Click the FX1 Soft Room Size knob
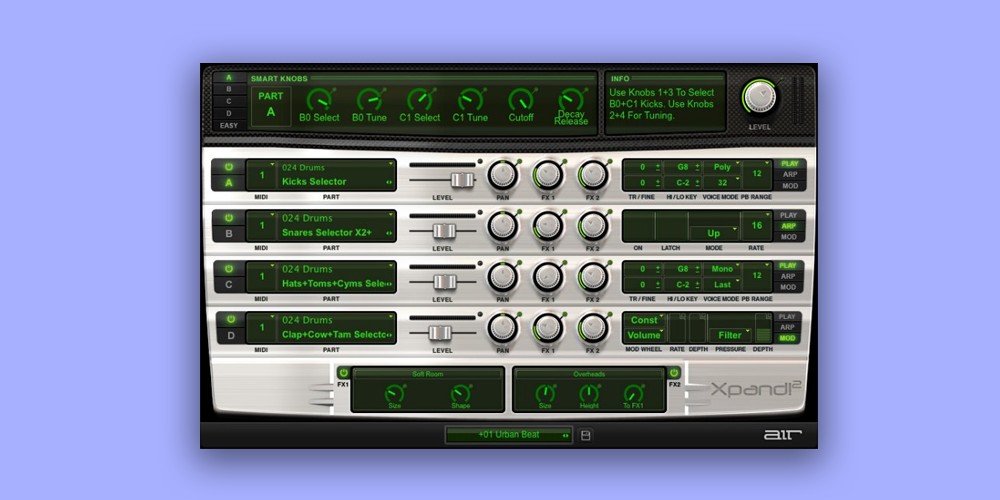The height and width of the screenshot is (500, 1000). tap(394, 395)
